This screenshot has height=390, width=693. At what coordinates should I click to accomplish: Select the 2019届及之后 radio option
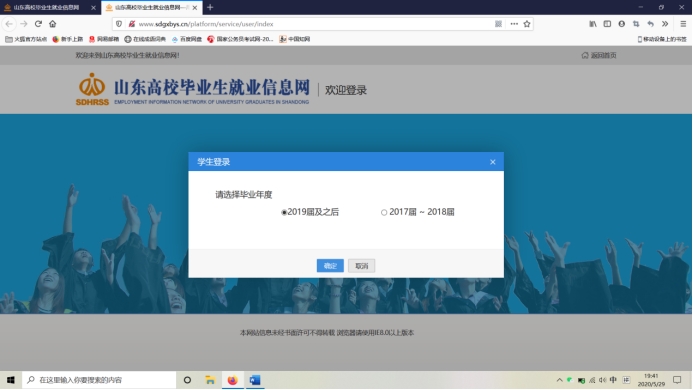tap(284, 213)
